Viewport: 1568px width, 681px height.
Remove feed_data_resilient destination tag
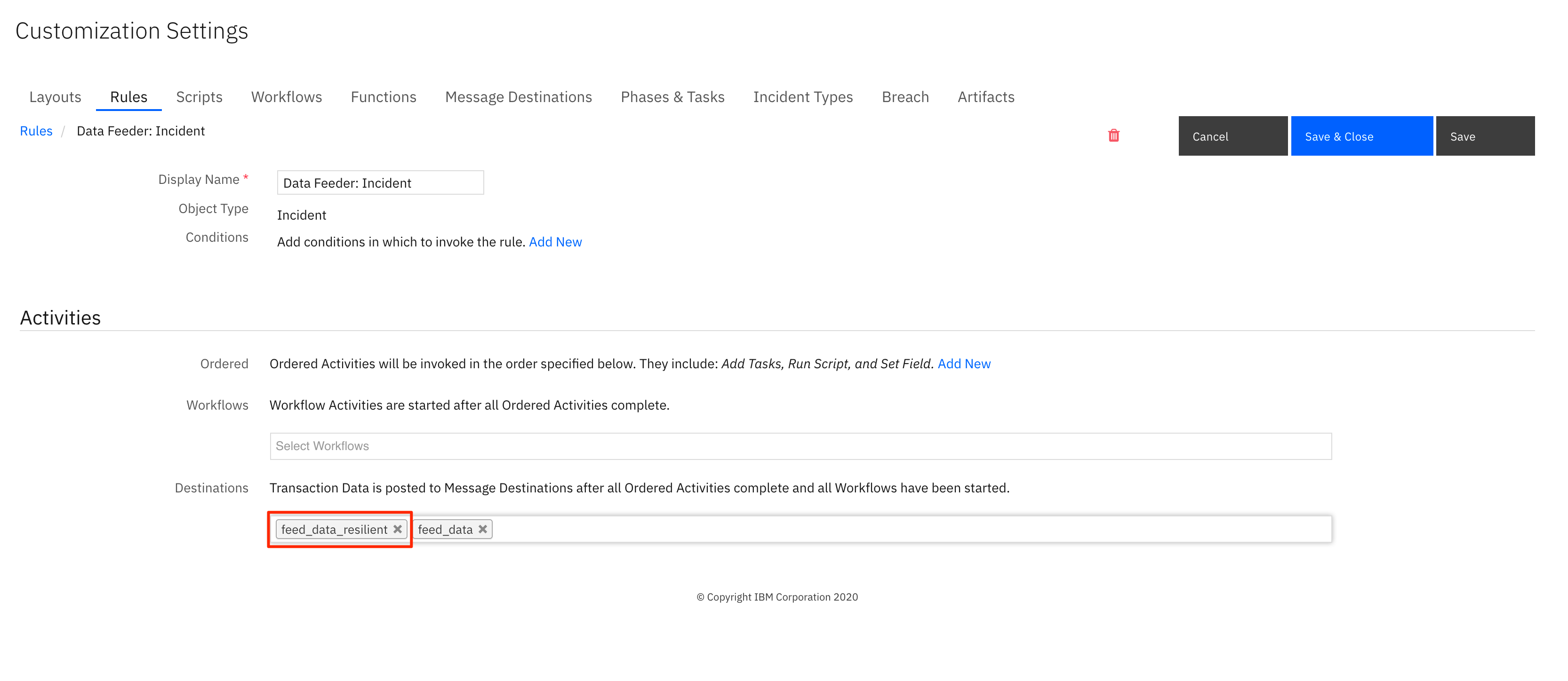397,528
